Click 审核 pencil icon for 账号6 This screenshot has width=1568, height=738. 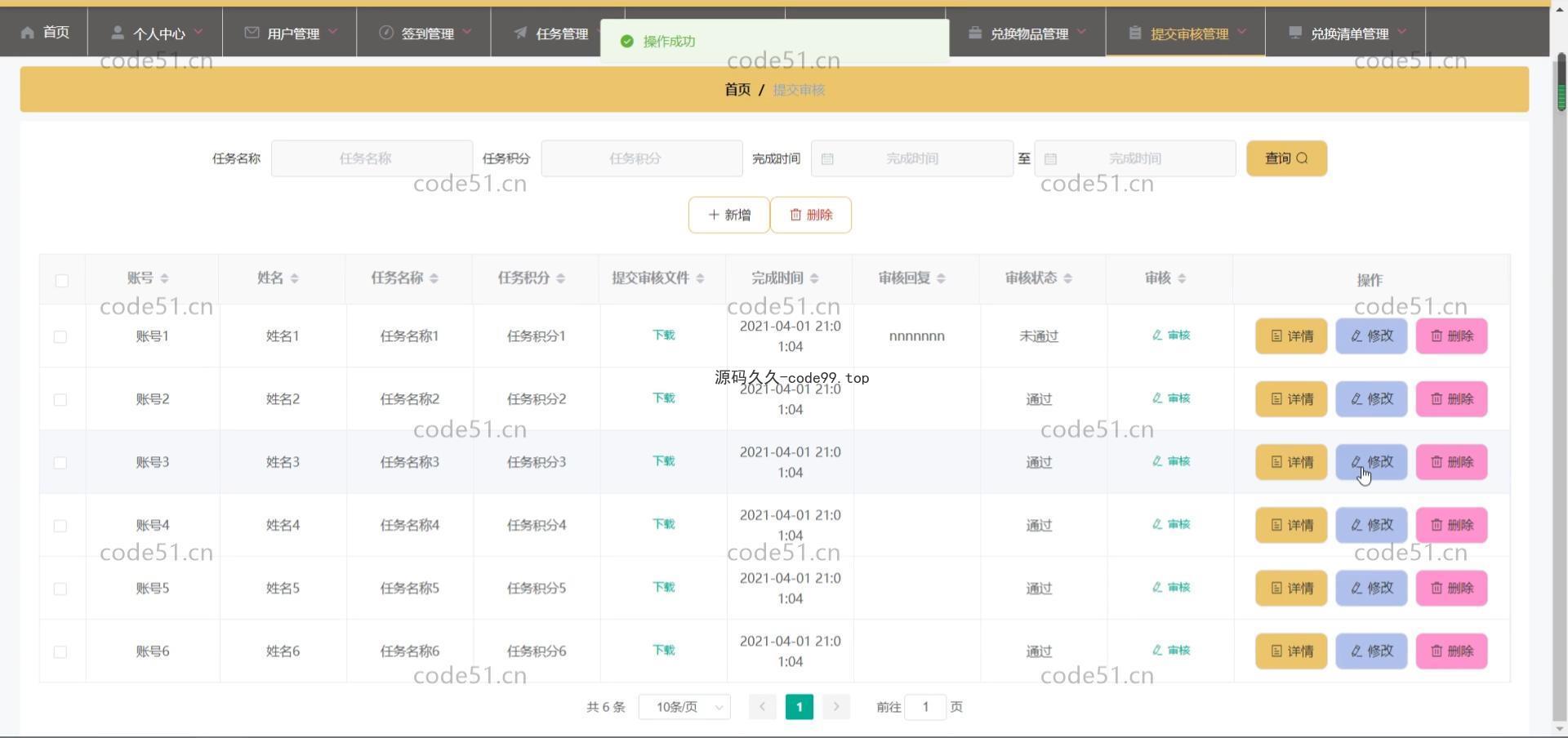[x=1157, y=650]
